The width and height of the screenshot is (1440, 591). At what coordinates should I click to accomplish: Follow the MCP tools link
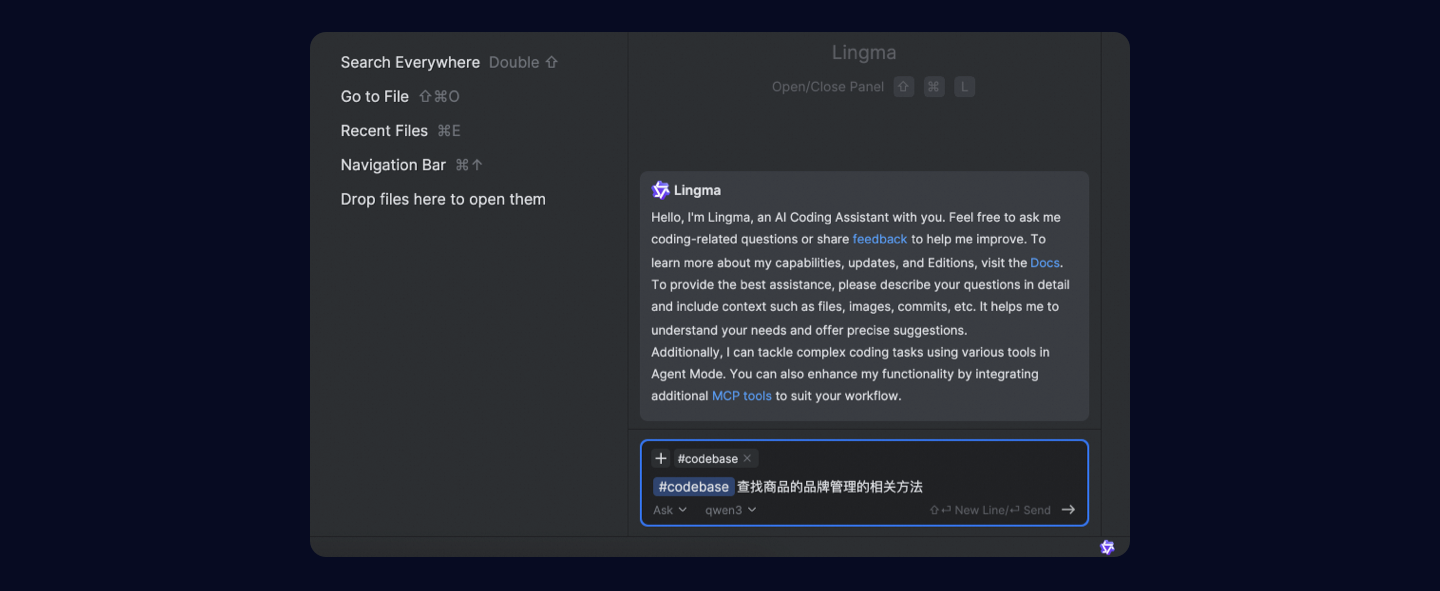click(x=741, y=396)
